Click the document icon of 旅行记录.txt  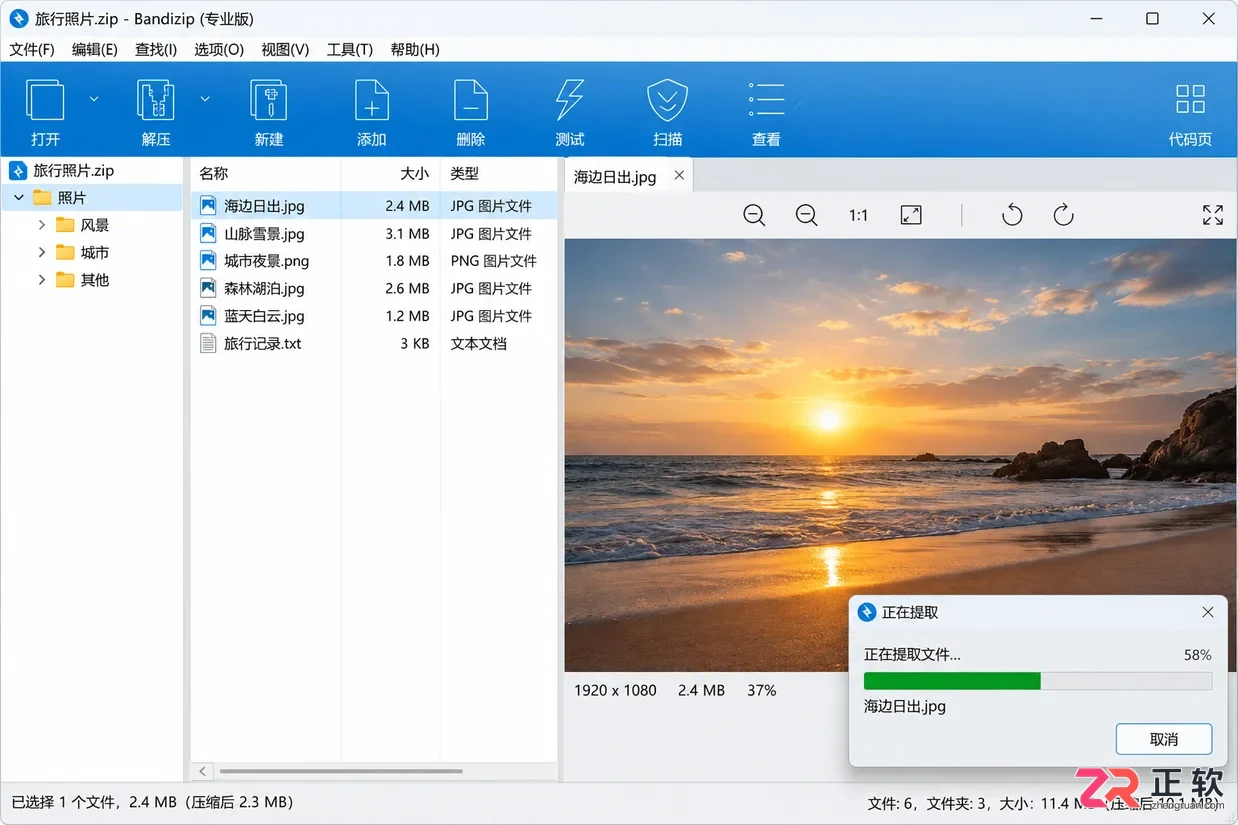208,343
